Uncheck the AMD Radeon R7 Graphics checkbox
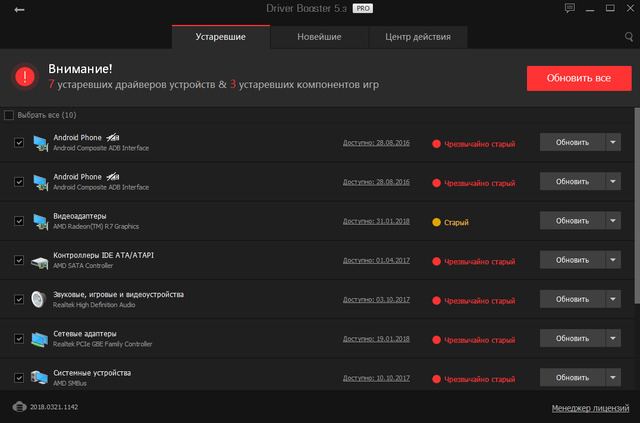 (19, 221)
